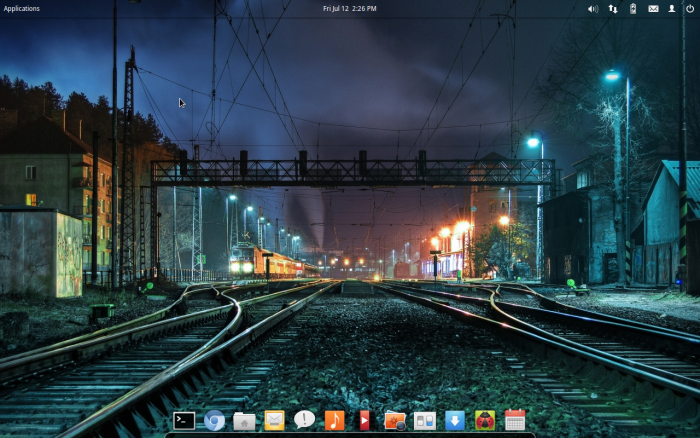Launch the Chromium browser from the dock
Viewport: 700px width, 438px height.
[x=214, y=421]
